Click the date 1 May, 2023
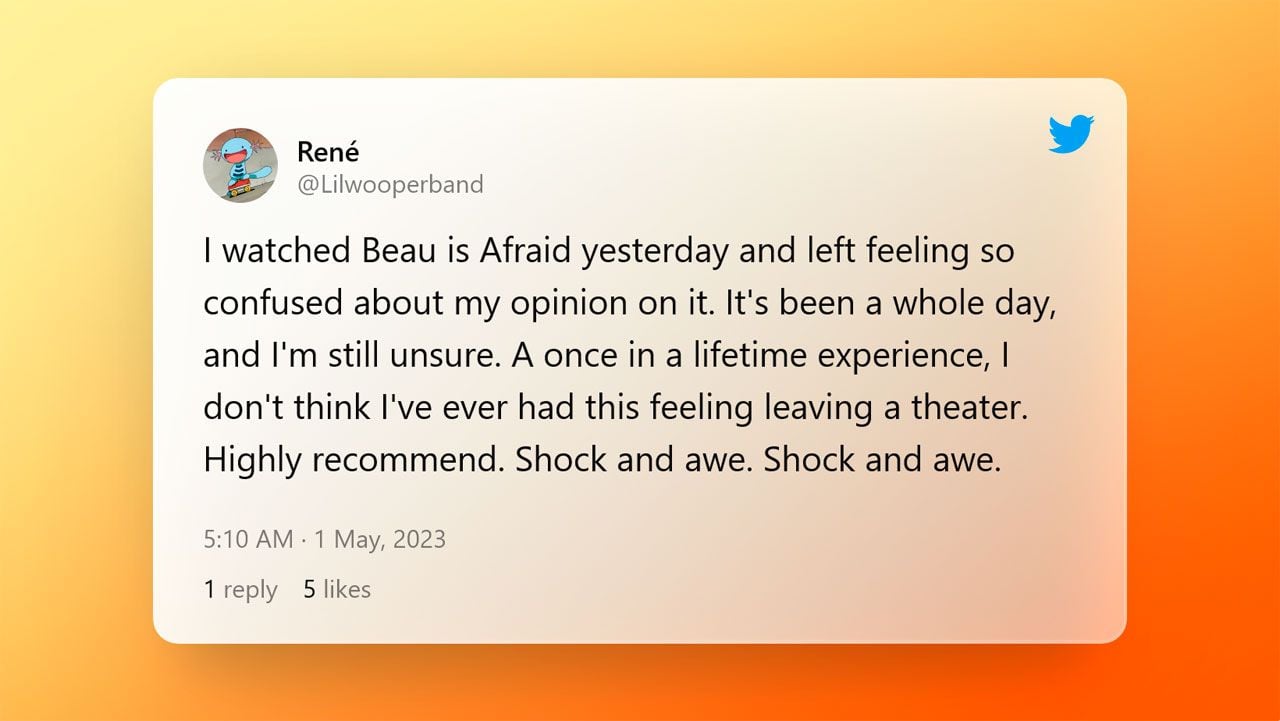This screenshot has width=1280, height=721. (x=380, y=540)
